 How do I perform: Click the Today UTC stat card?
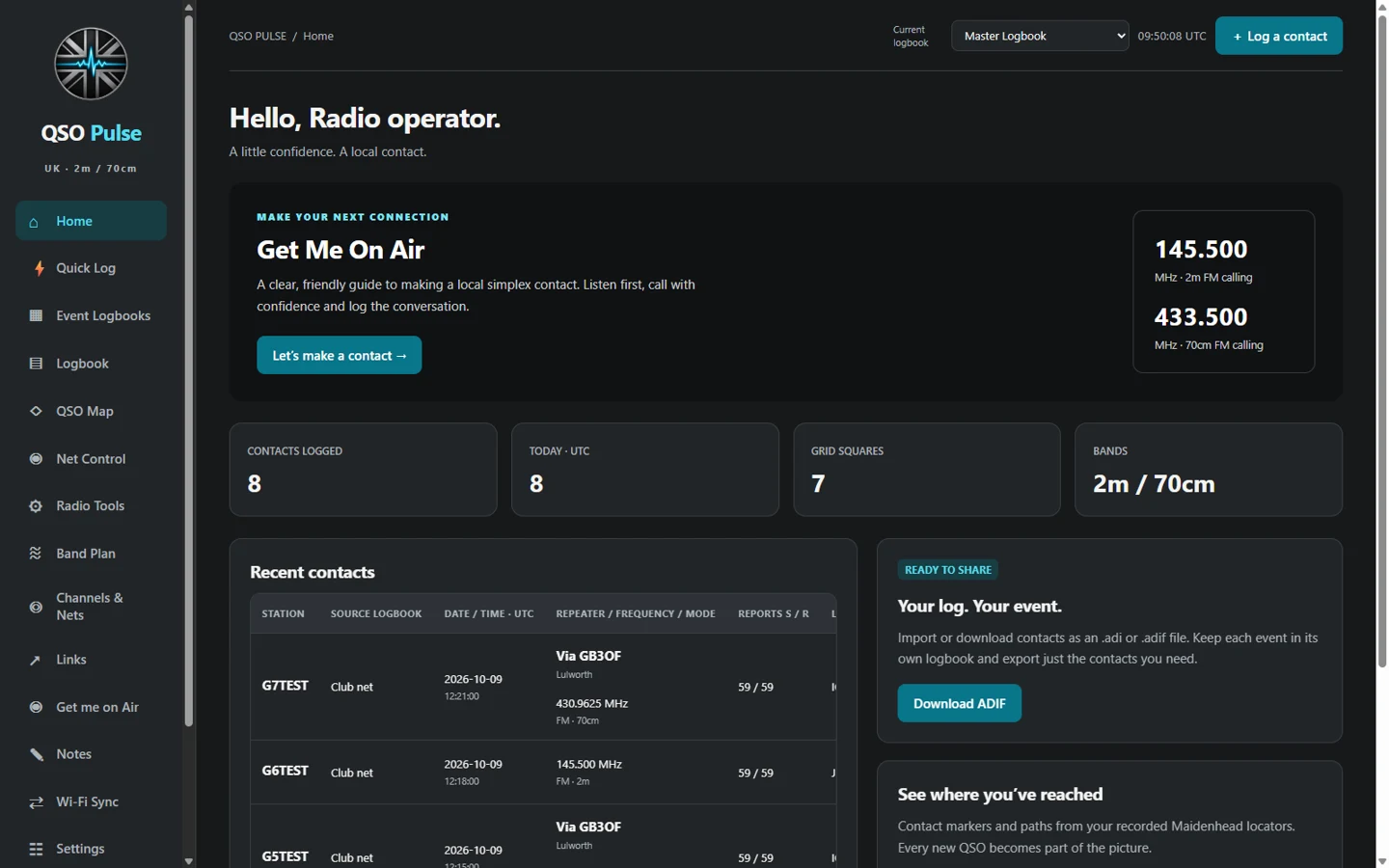pyautogui.click(x=645, y=470)
